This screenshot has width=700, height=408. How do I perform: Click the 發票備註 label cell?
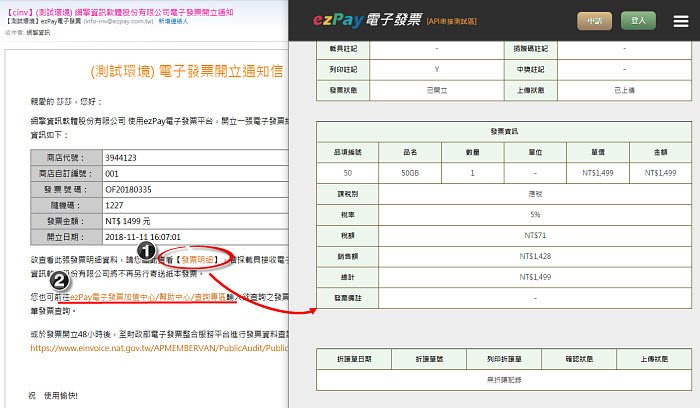coord(348,298)
